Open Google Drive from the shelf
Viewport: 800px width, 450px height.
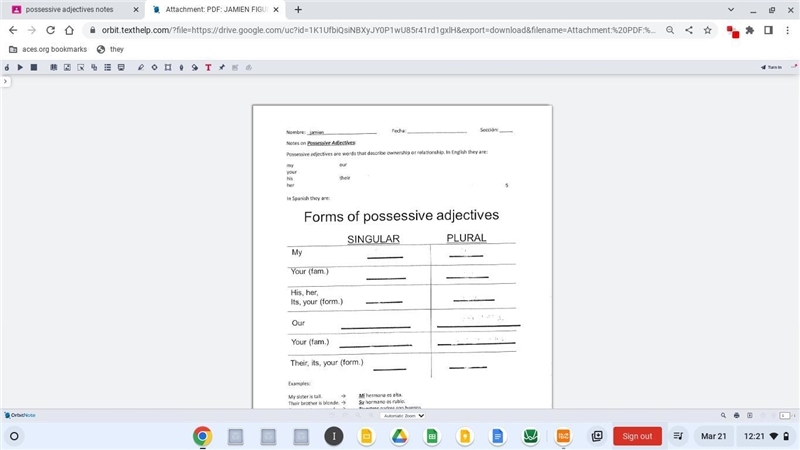tap(399, 436)
